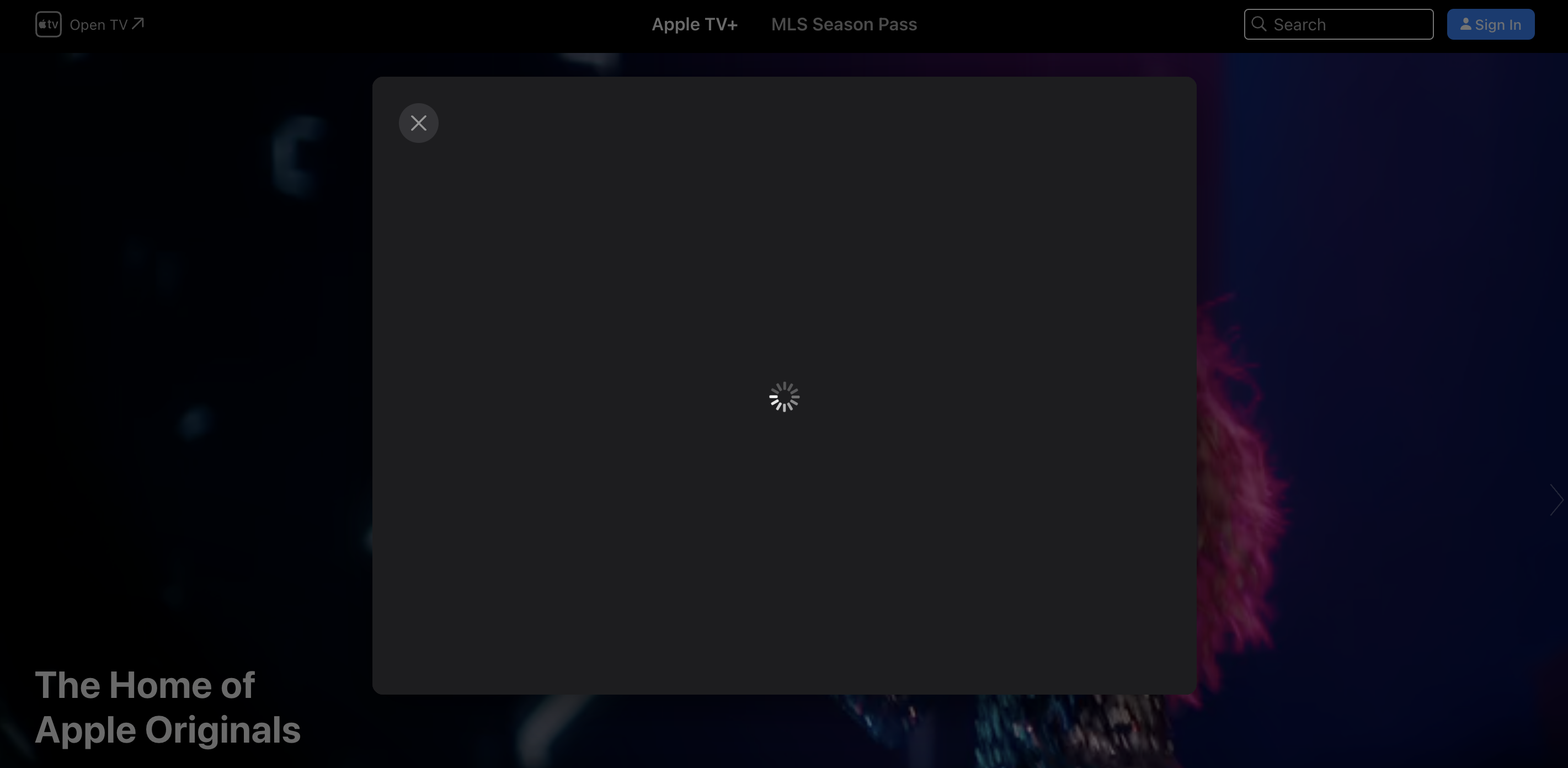Advance hero carousel with the right chevron
This screenshot has width=1568, height=768.
[x=1556, y=500]
